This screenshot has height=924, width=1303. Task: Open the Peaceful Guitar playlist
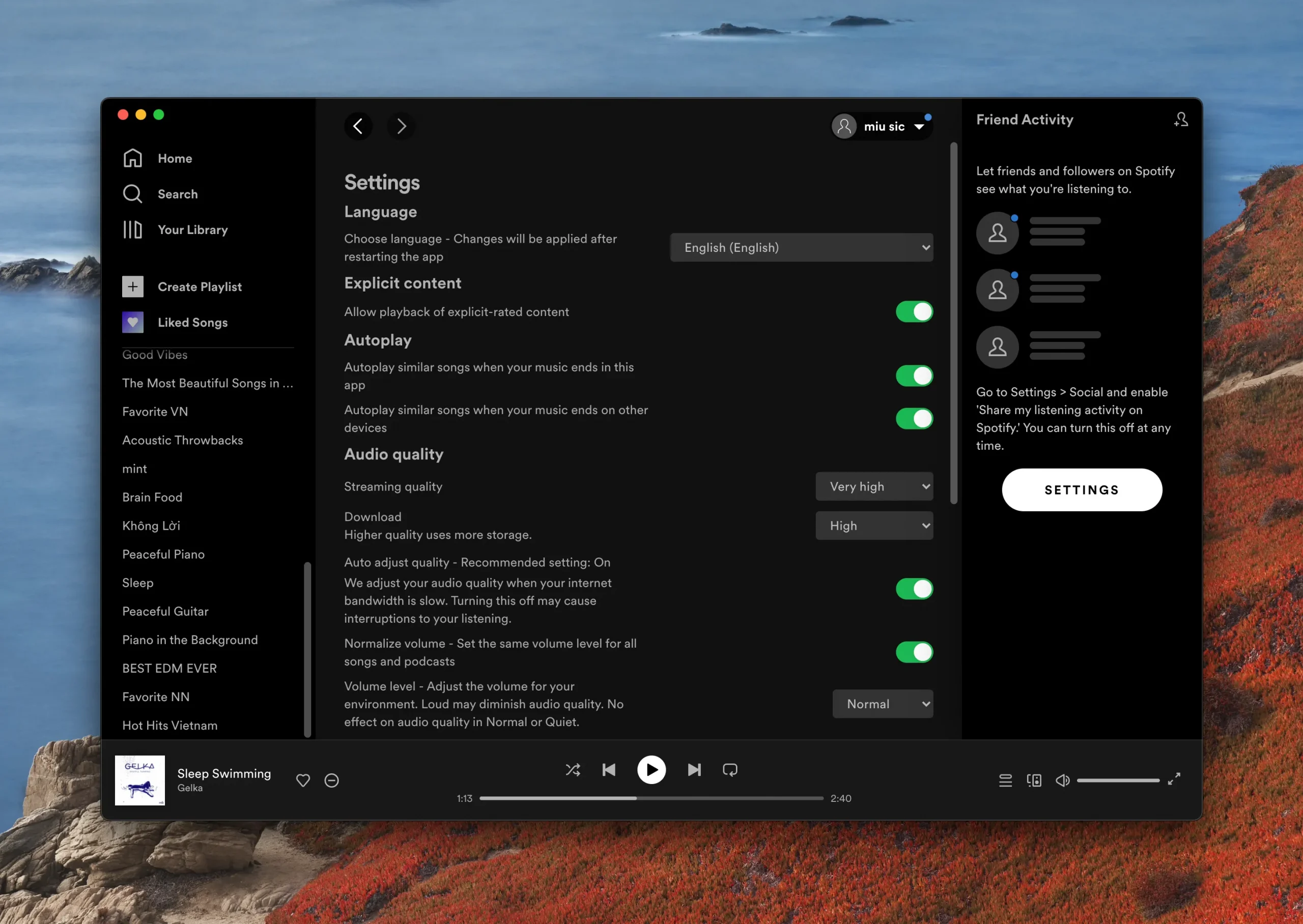tap(165, 611)
